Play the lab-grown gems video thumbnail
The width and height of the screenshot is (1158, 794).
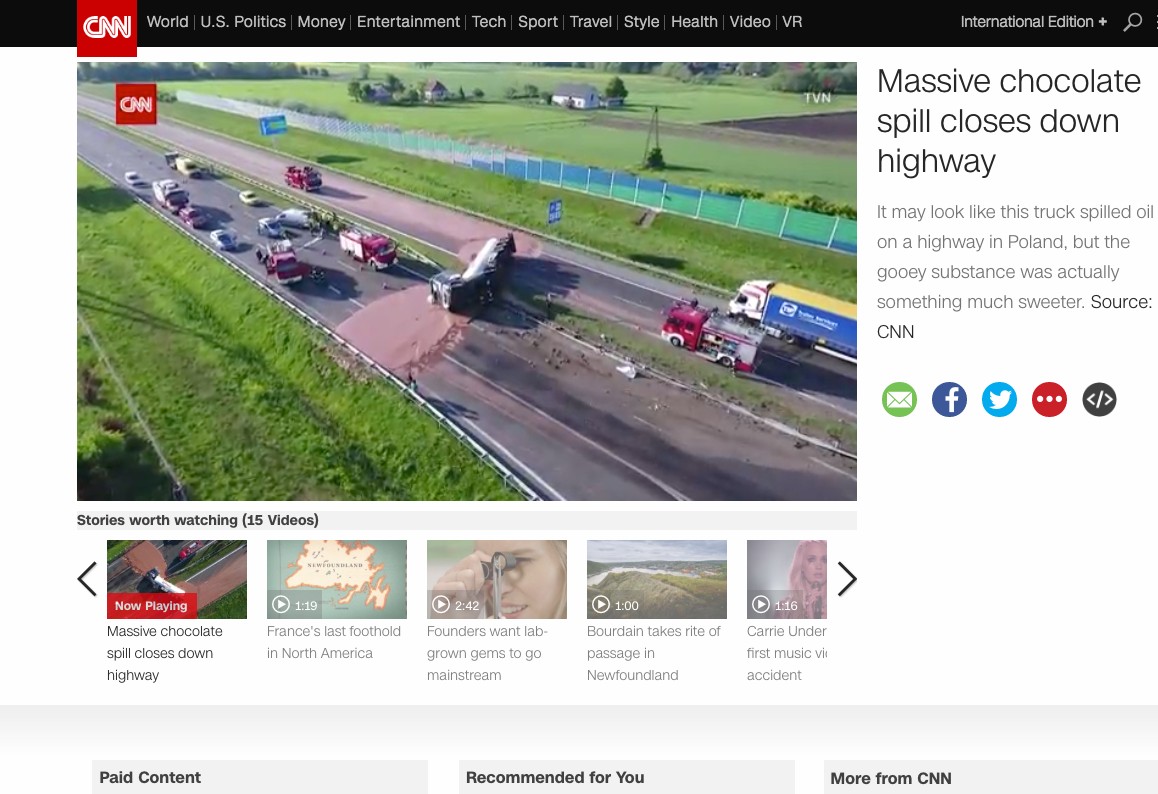(496, 579)
